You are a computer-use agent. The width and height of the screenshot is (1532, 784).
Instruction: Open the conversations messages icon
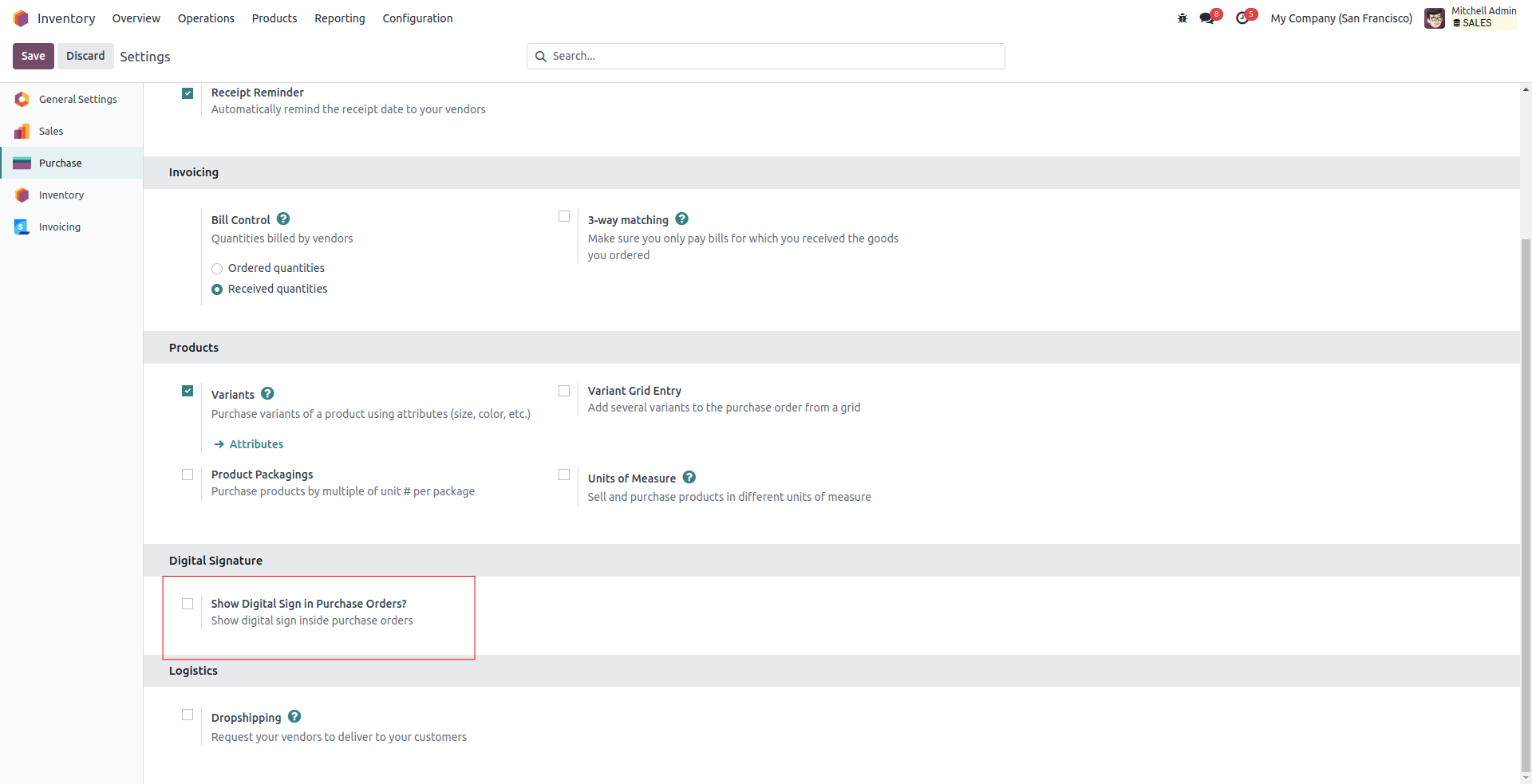(1206, 18)
